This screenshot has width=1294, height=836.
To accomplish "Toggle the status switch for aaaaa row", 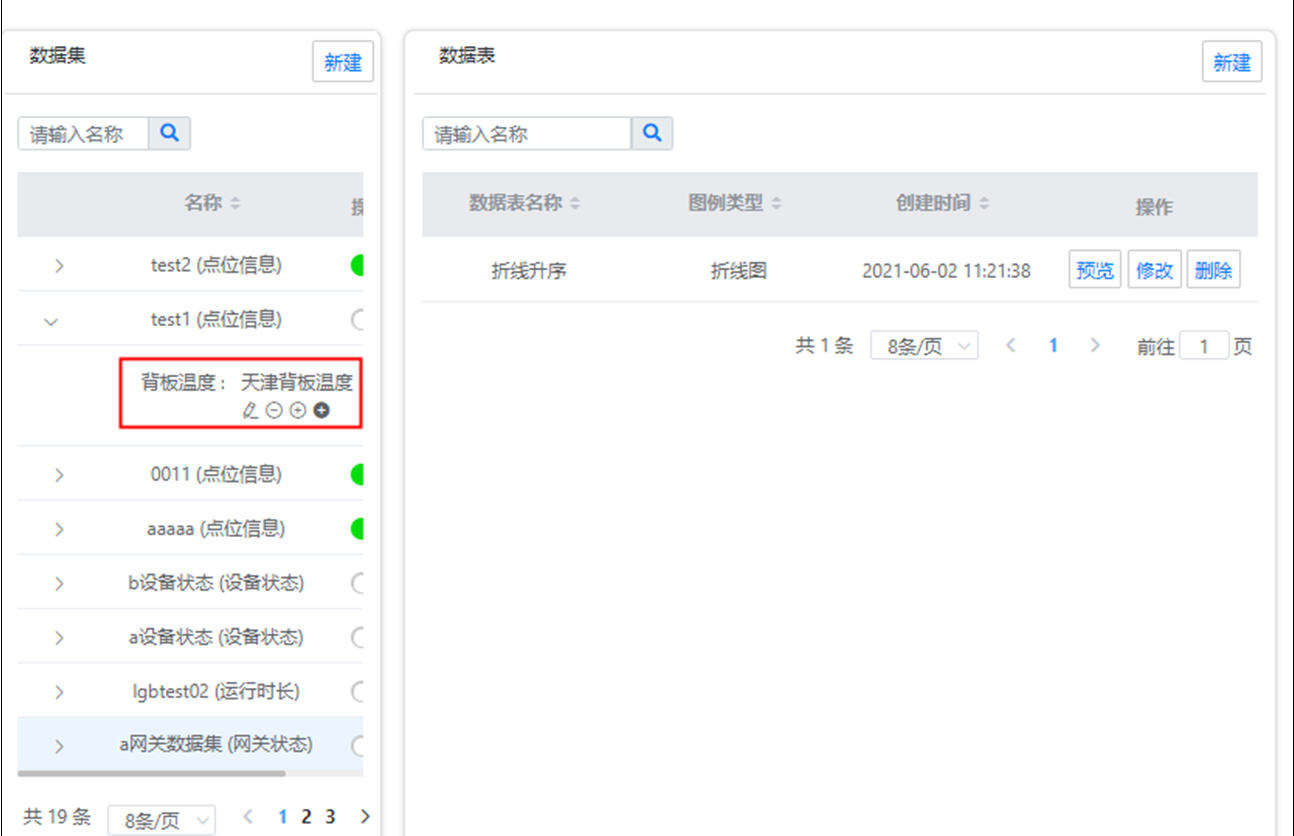I will point(357,528).
